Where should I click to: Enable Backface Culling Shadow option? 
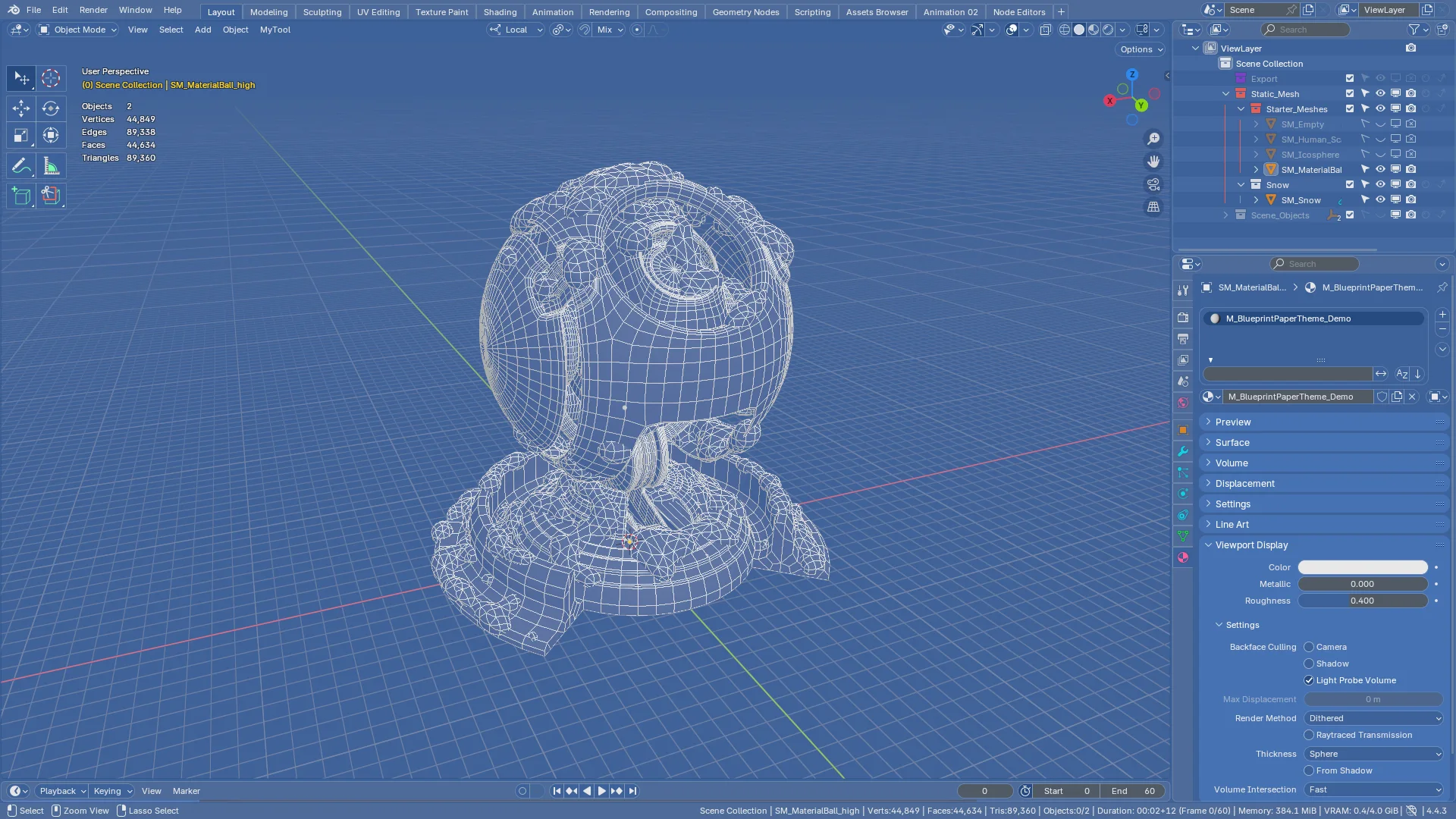1309,664
